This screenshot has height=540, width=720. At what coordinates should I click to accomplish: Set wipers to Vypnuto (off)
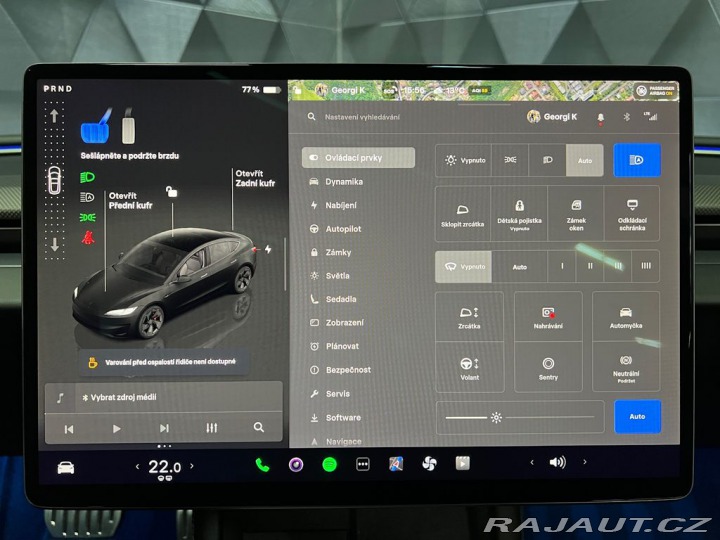click(x=463, y=266)
